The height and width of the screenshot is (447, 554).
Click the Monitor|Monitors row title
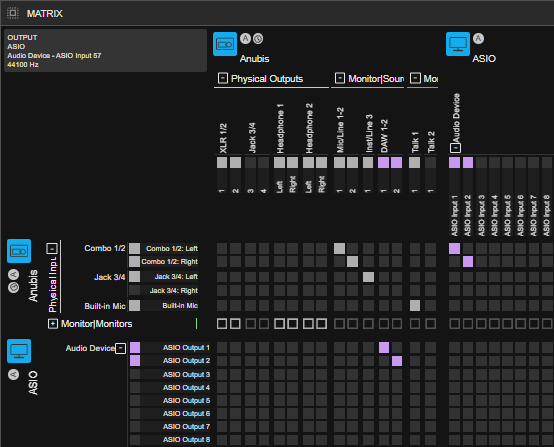96,324
